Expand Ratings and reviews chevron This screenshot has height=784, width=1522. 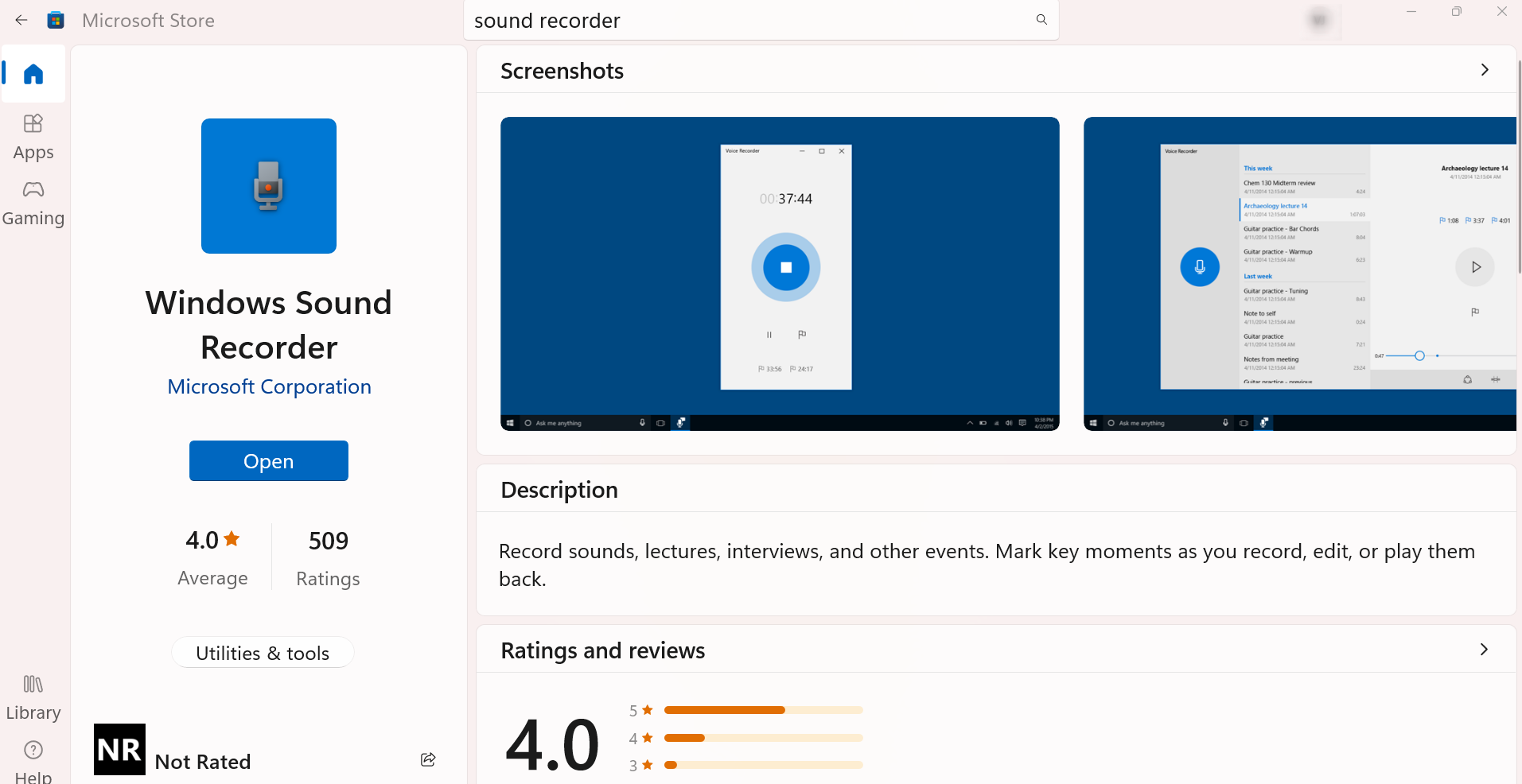click(x=1484, y=650)
